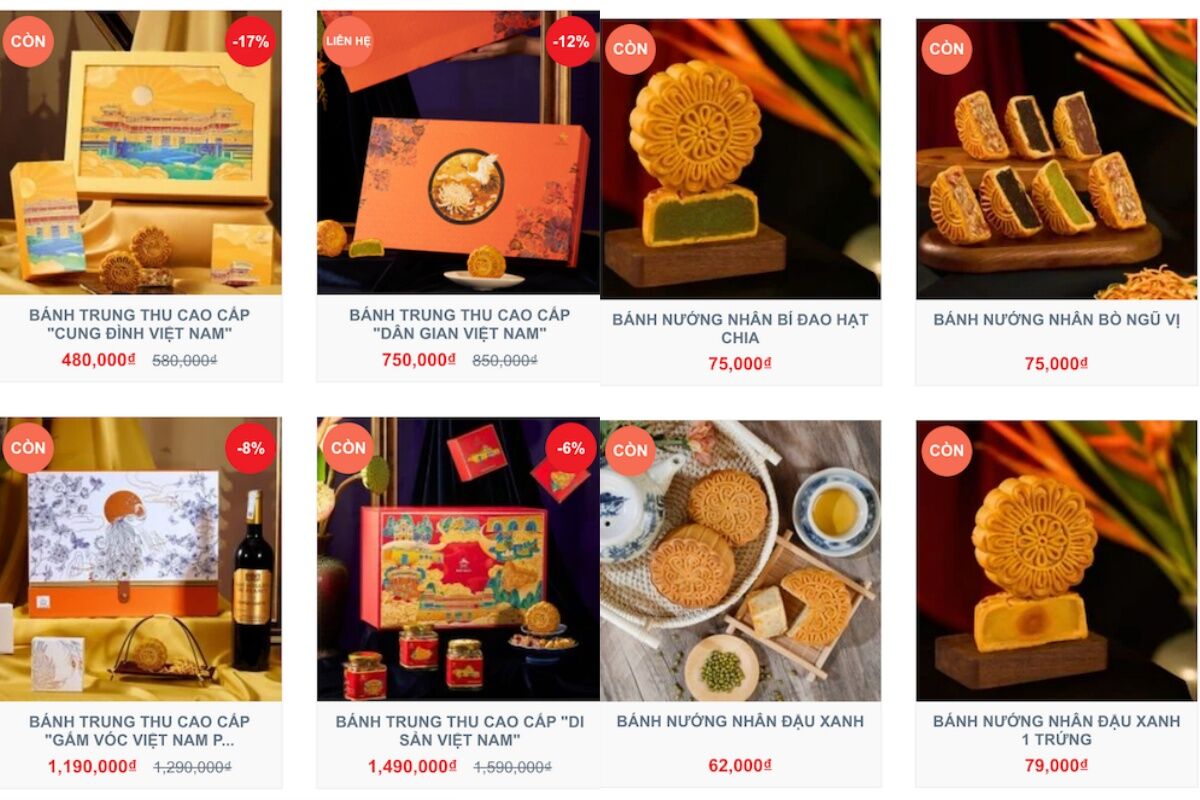Open Bánh Nướng Nhân Bí Đao Hạt Chia link

tap(740, 329)
